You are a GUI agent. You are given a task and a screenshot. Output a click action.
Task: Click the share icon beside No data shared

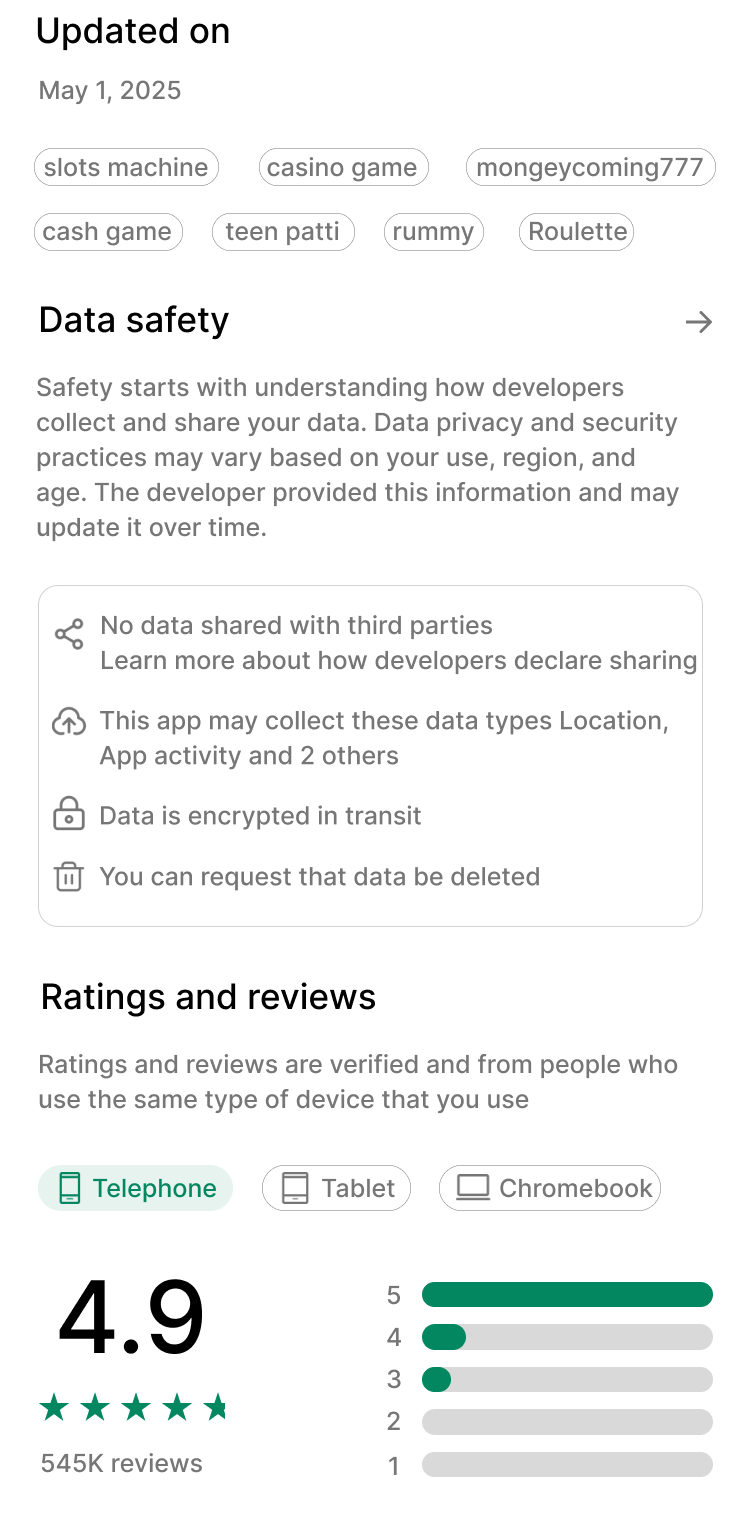(69, 634)
